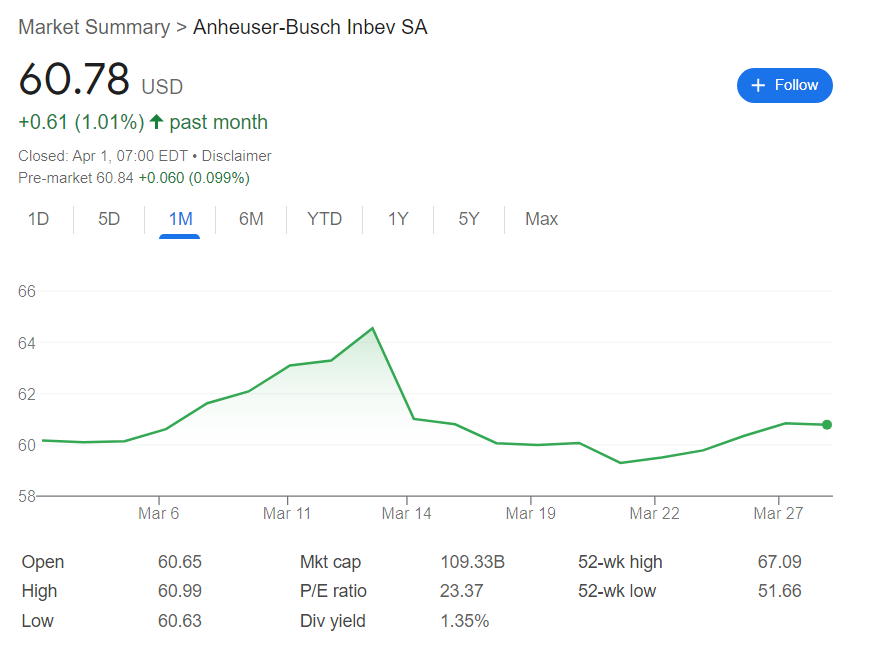Click the green endpoint dot on the chart
The width and height of the screenshot is (881, 651).
point(826,425)
